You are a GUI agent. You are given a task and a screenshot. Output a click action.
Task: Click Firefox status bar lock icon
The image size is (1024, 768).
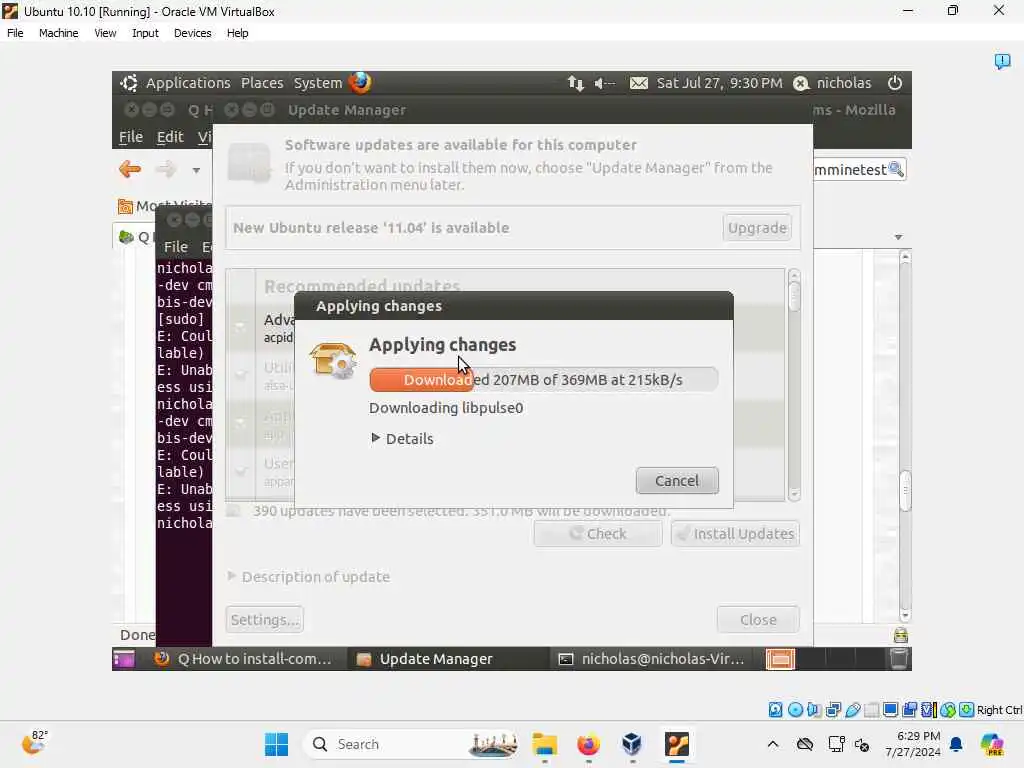coord(901,635)
